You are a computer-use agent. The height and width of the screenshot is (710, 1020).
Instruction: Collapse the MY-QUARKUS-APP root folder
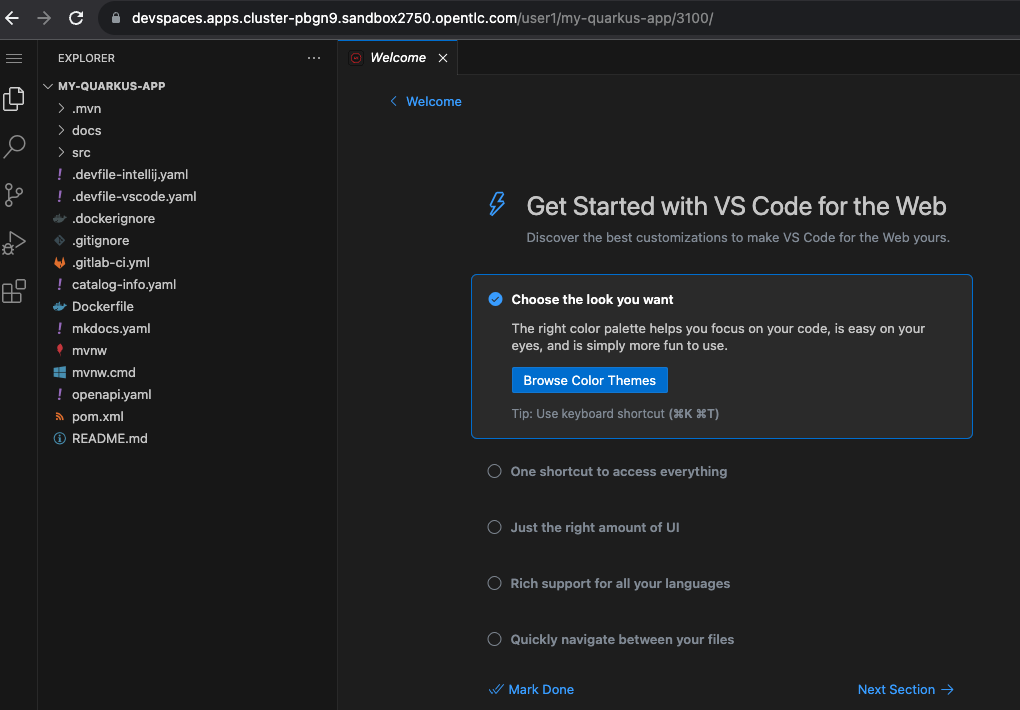[x=111, y=86]
